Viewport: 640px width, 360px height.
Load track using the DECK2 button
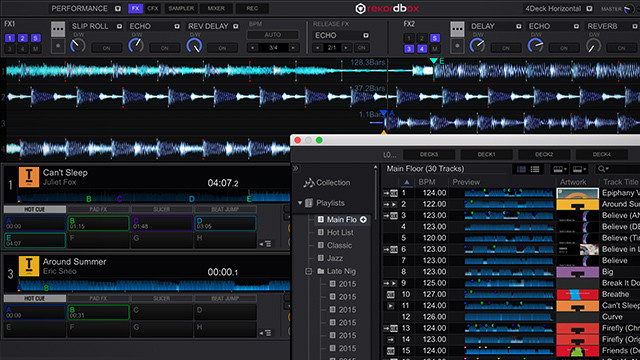(544, 155)
